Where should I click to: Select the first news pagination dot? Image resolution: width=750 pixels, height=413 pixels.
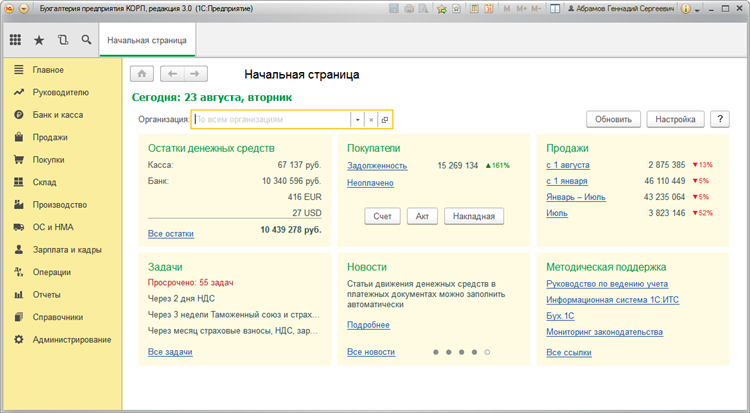tap(436, 352)
